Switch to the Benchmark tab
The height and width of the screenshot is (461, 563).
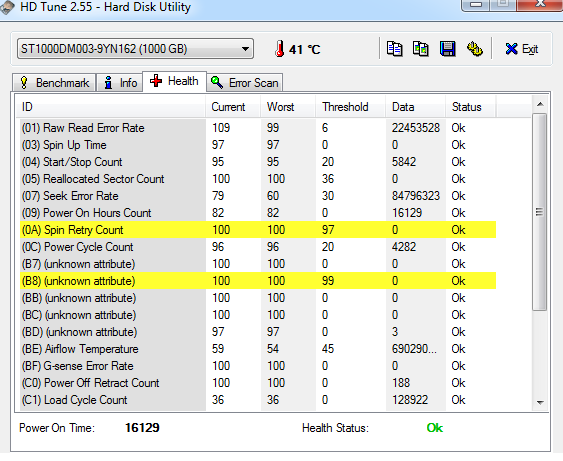click(54, 83)
